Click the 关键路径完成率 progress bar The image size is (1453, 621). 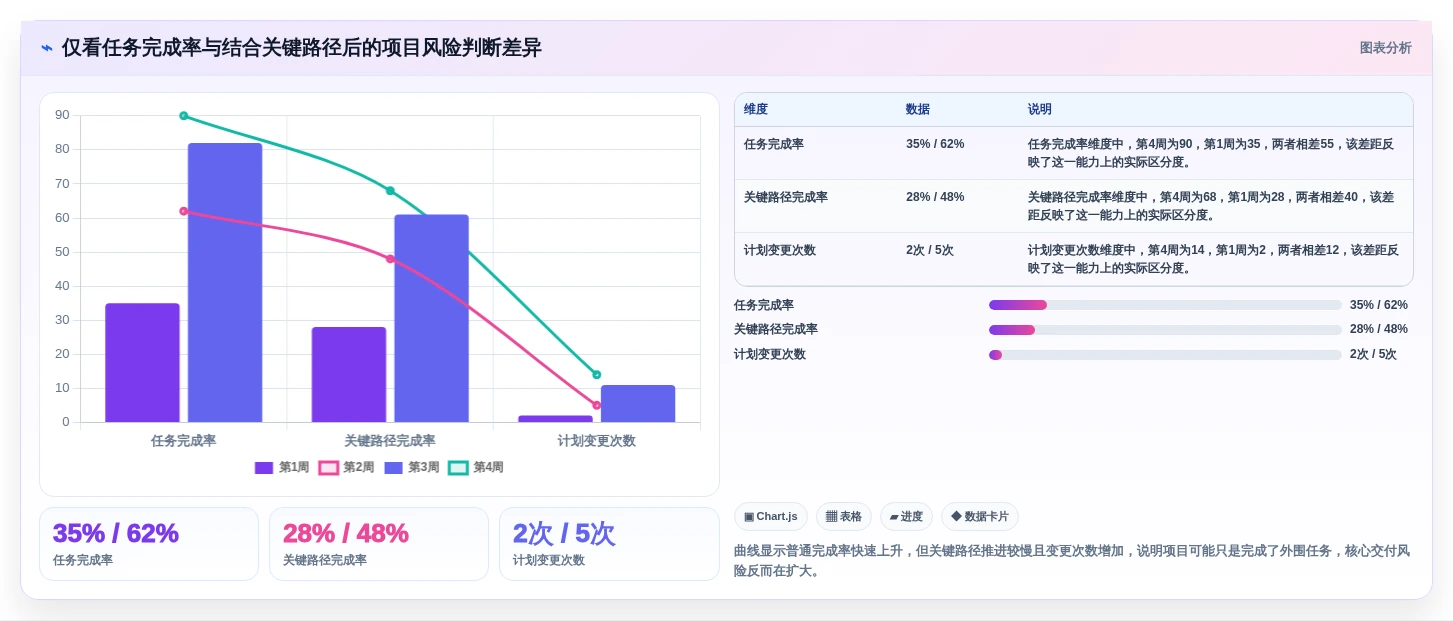1165,330
